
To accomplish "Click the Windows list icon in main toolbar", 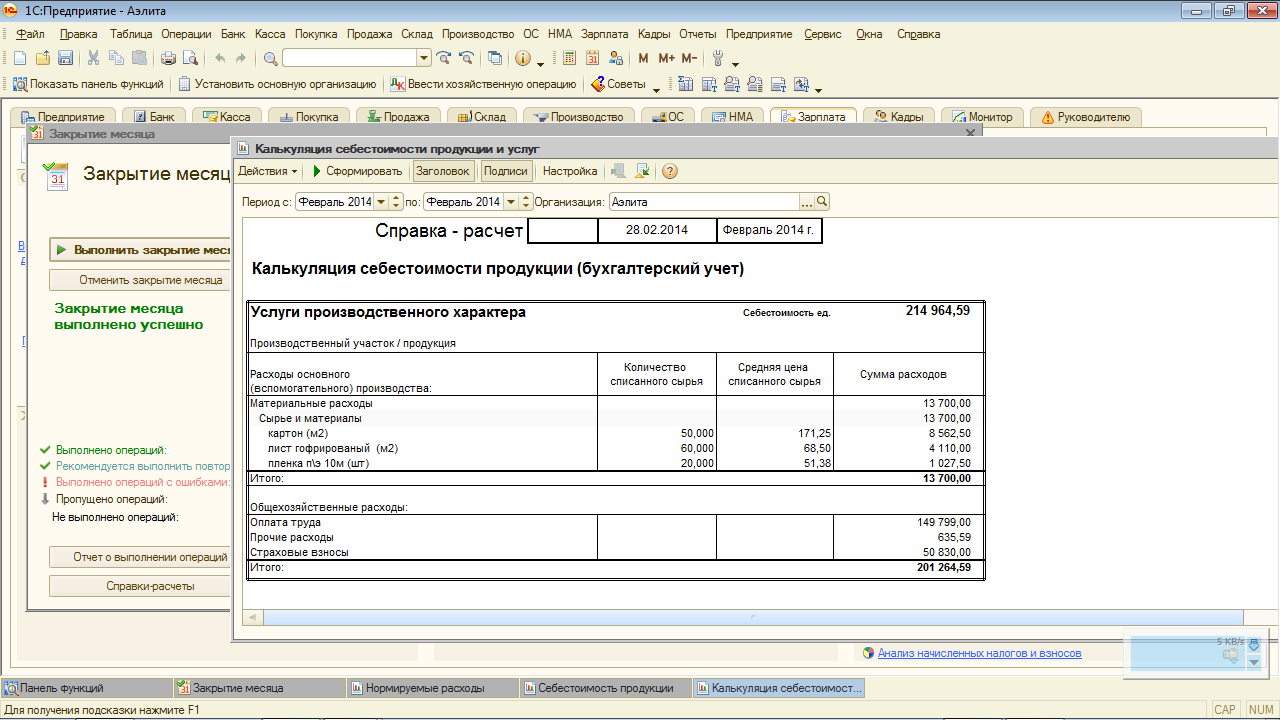I will click(494, 58).
